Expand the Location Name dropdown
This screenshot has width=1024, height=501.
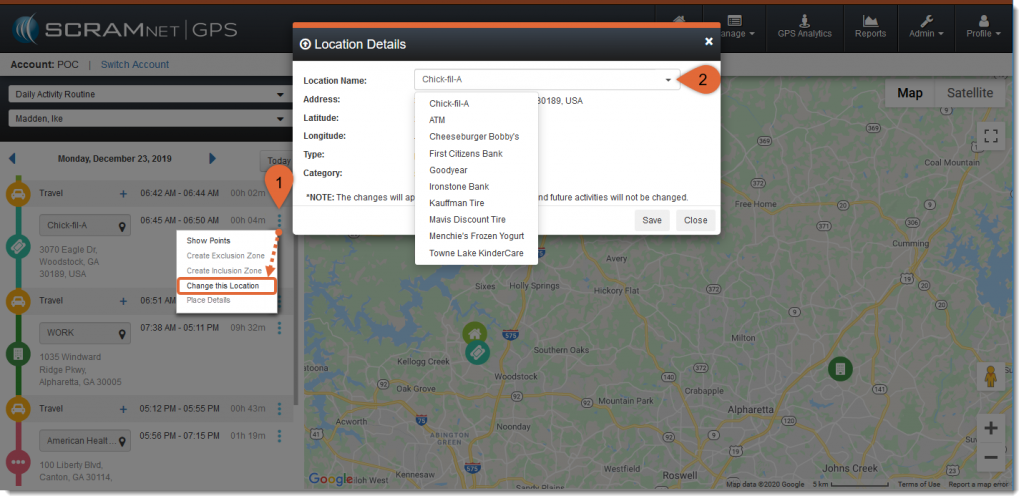[667, 80]
